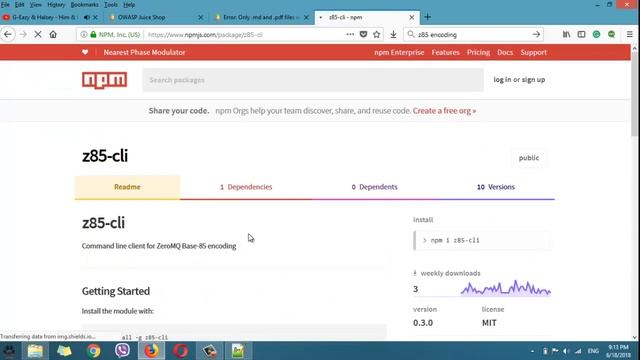Stop page loading with the X button
This screenshot has width=640, height=360.
point(38,35)
